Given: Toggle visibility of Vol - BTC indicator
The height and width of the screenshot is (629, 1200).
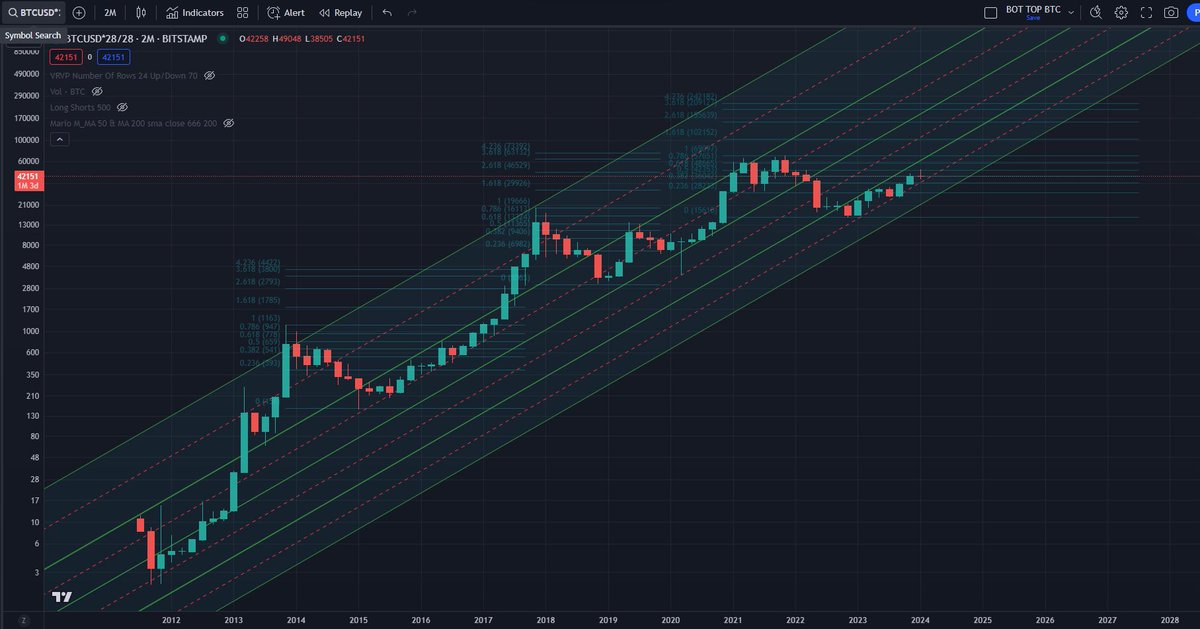Looking at the screenshot, I should tap(98, 91).
